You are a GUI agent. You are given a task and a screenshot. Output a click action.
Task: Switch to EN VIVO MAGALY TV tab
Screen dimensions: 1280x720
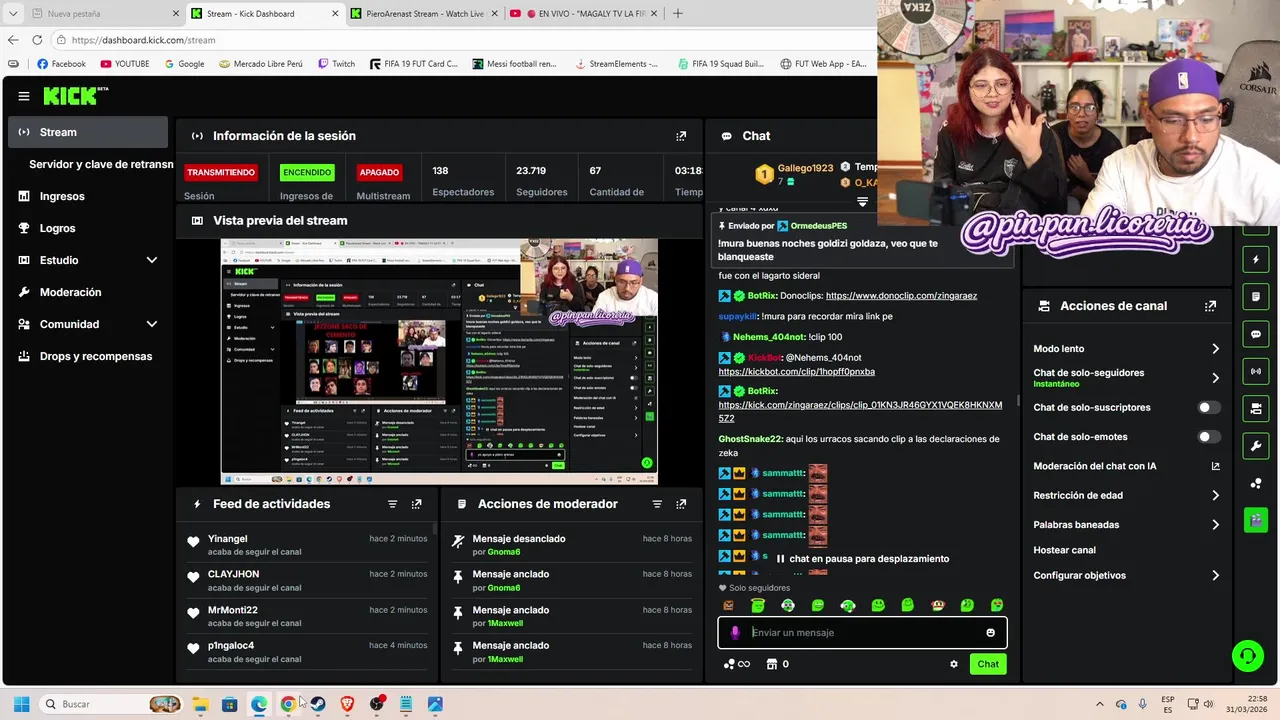click(x=582, y=14)
